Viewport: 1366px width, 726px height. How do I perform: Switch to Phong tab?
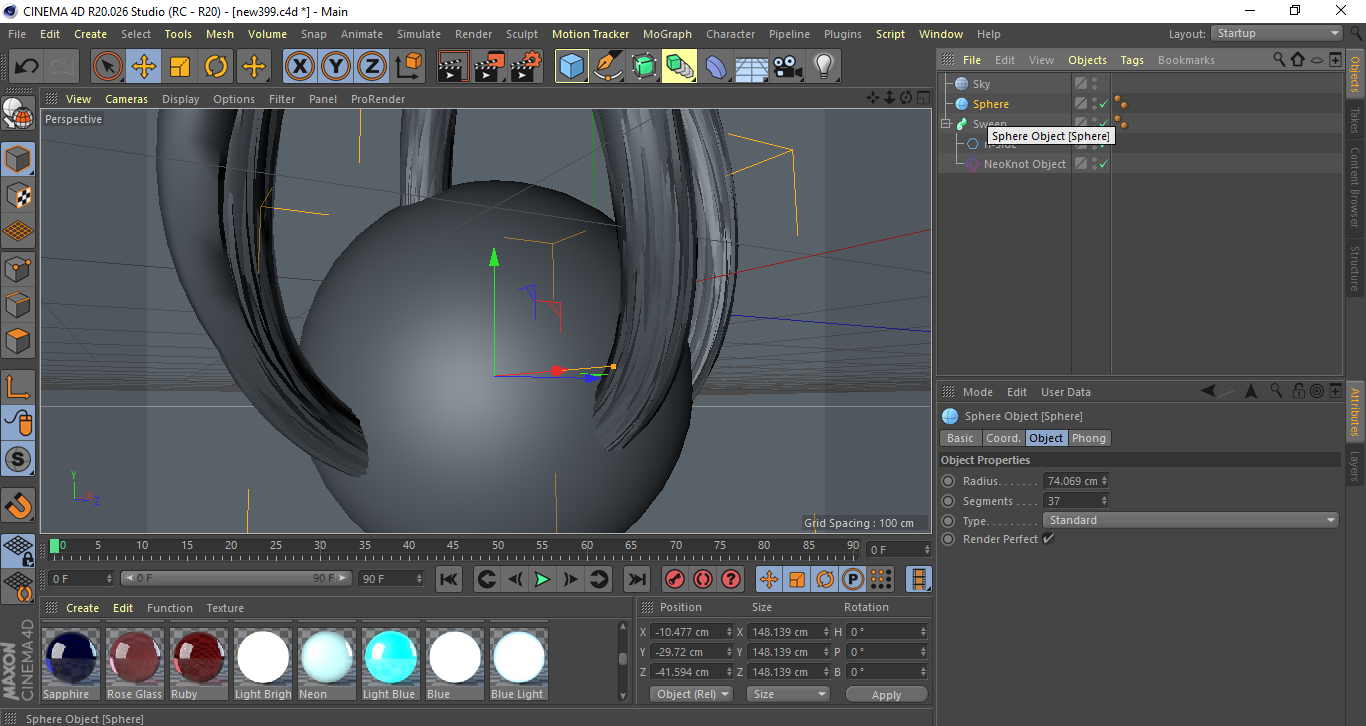pos(1089,438)
